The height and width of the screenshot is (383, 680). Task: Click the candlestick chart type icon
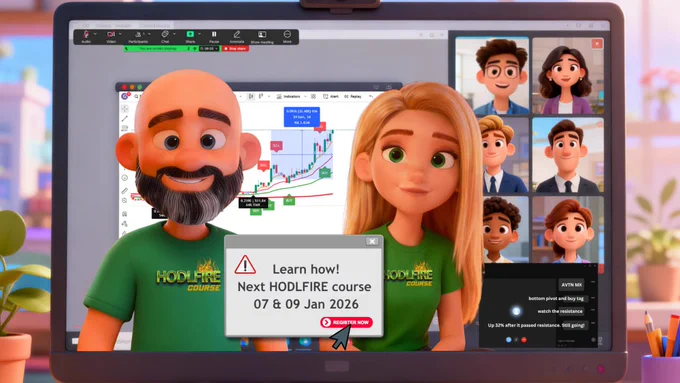(251, 96)
